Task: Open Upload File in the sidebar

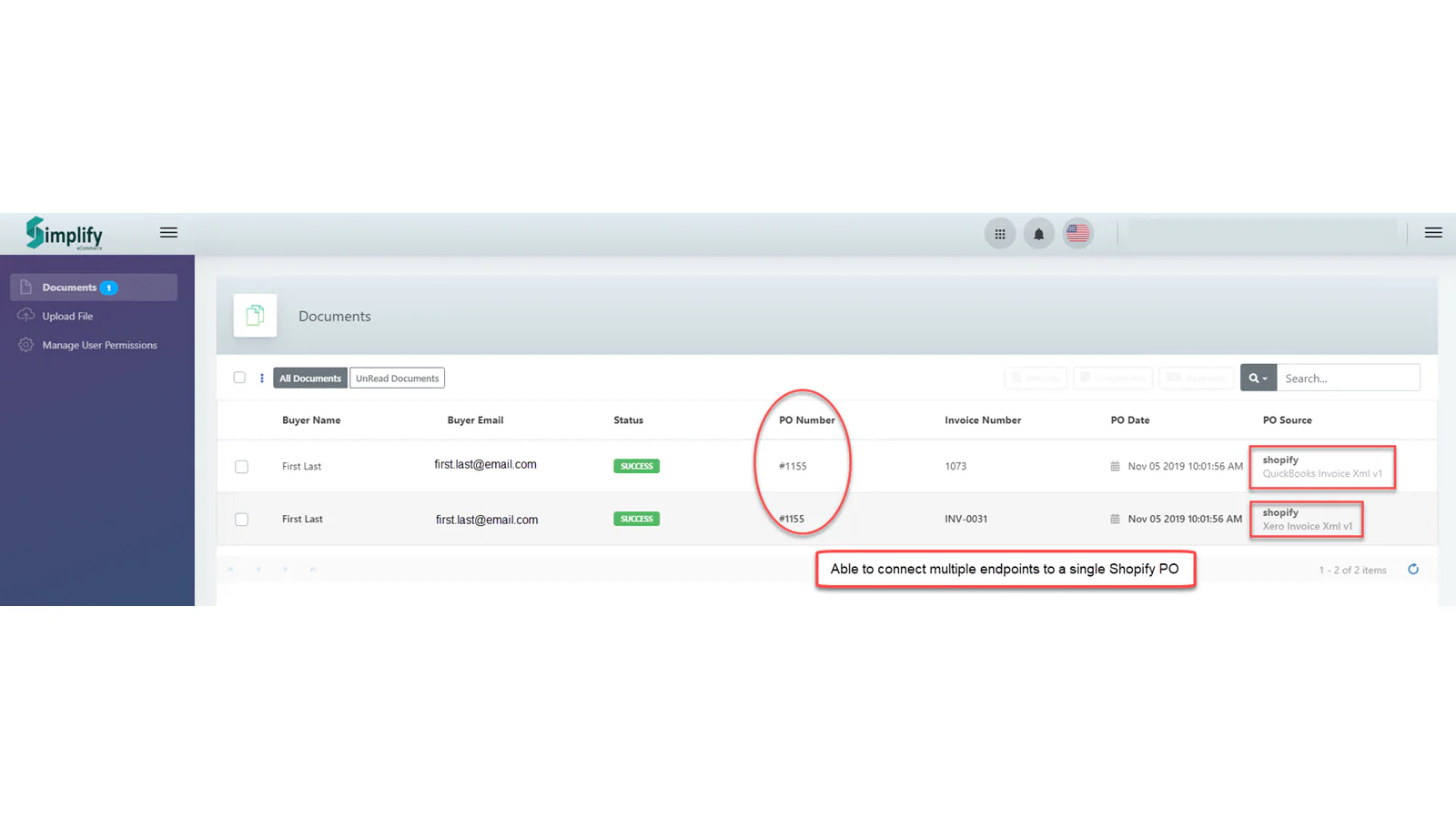Action: (67, 316)
